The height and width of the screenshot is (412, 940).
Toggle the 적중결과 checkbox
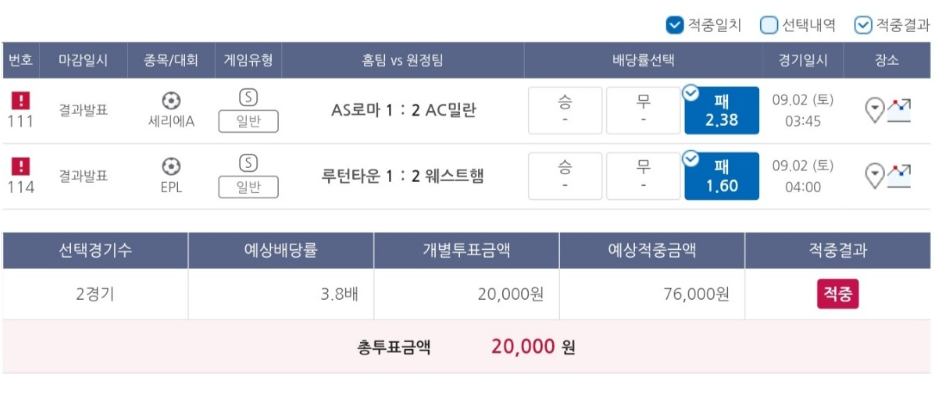tap(863, 25)
